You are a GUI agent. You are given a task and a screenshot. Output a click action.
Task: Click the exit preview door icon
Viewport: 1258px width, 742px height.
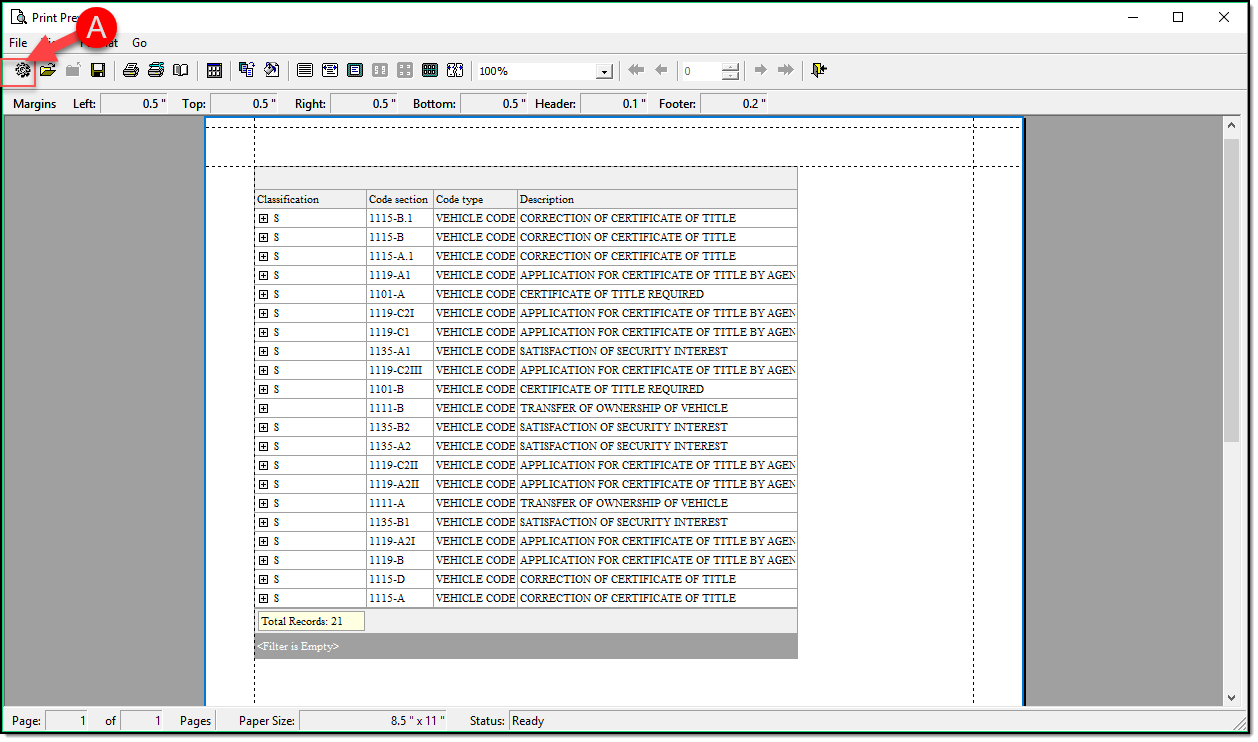click(819, 71)
